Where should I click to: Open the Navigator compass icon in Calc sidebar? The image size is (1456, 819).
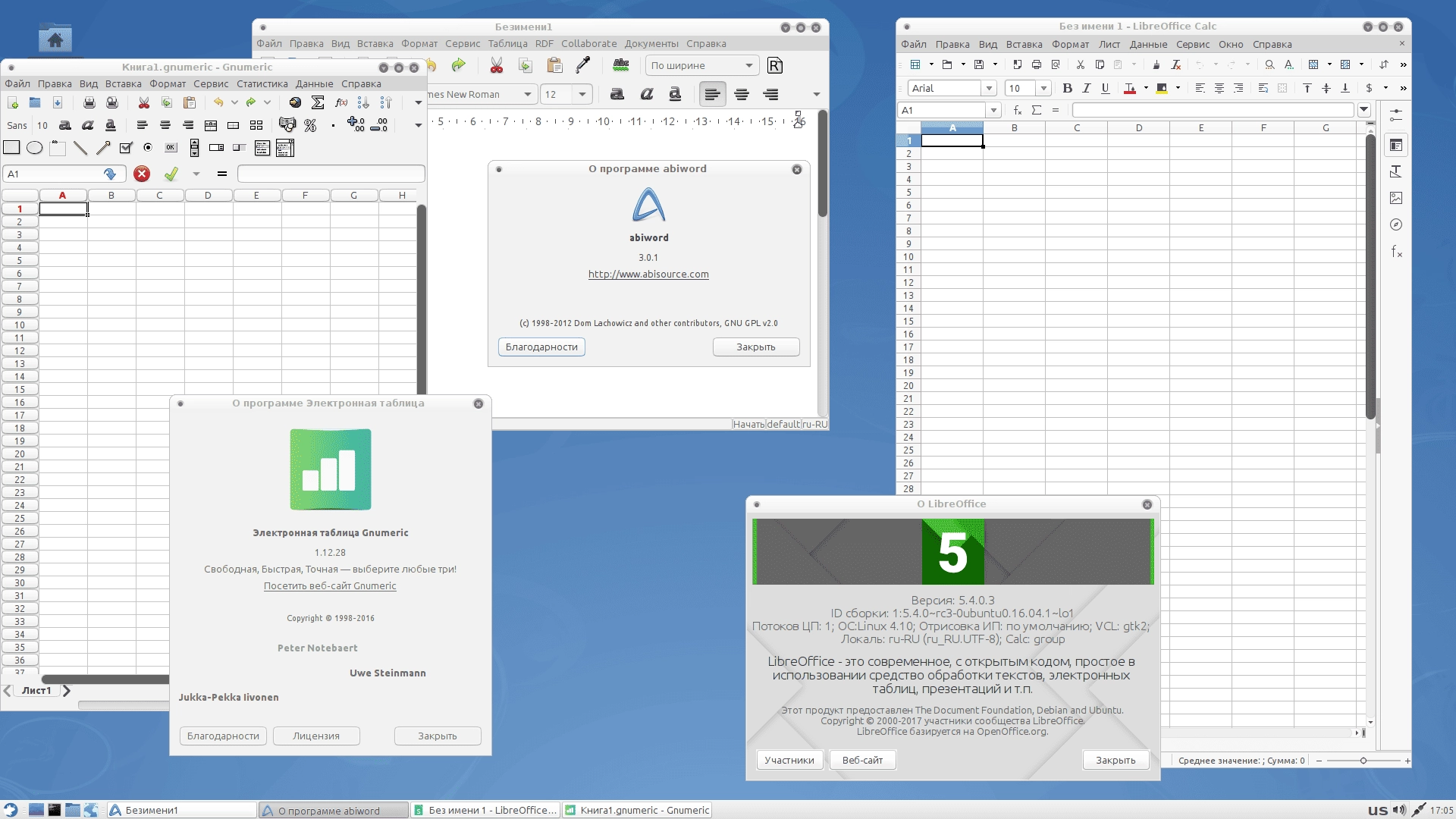pos(1396,224)
